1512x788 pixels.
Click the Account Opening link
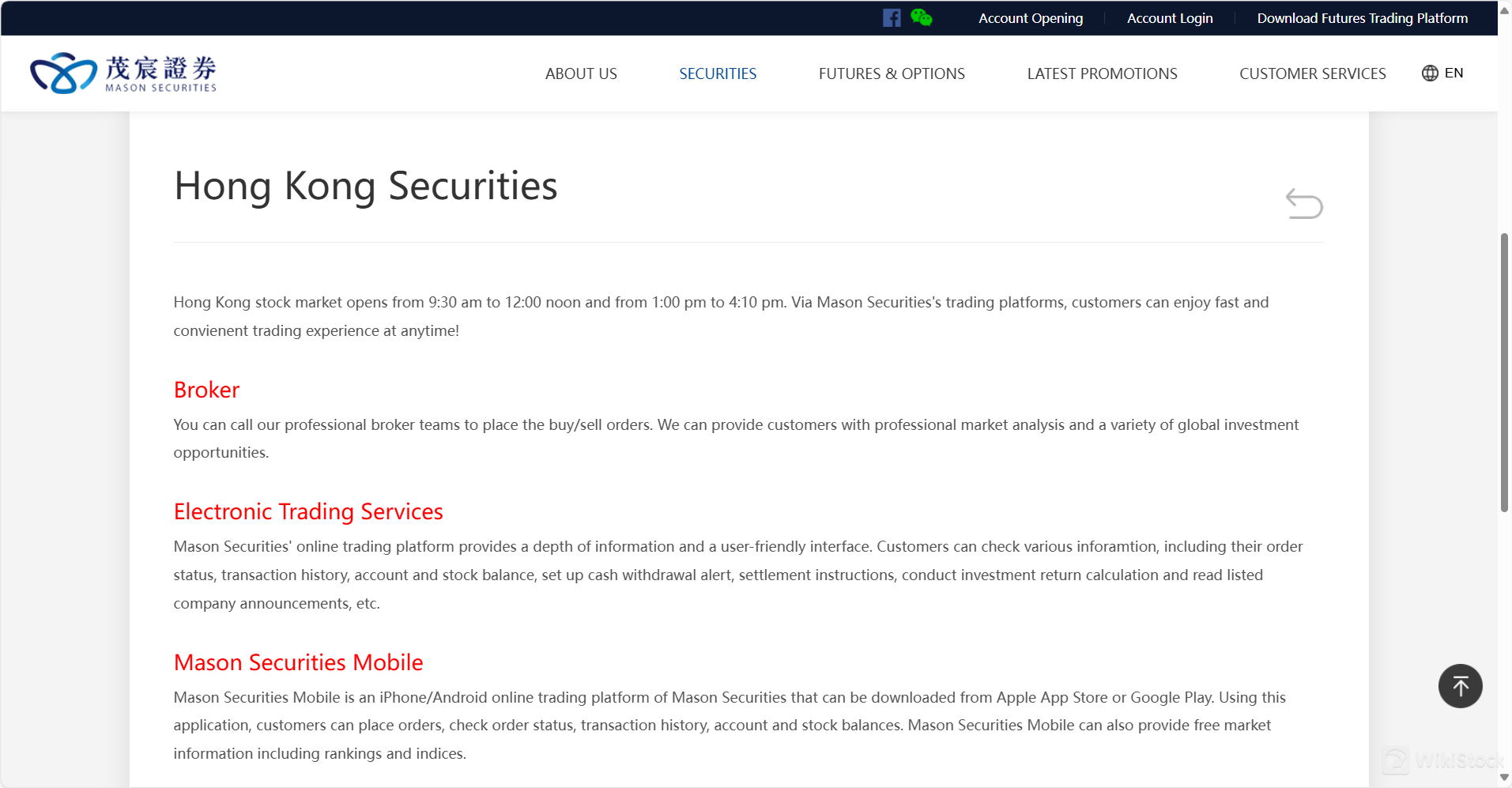coord(1031,18)
